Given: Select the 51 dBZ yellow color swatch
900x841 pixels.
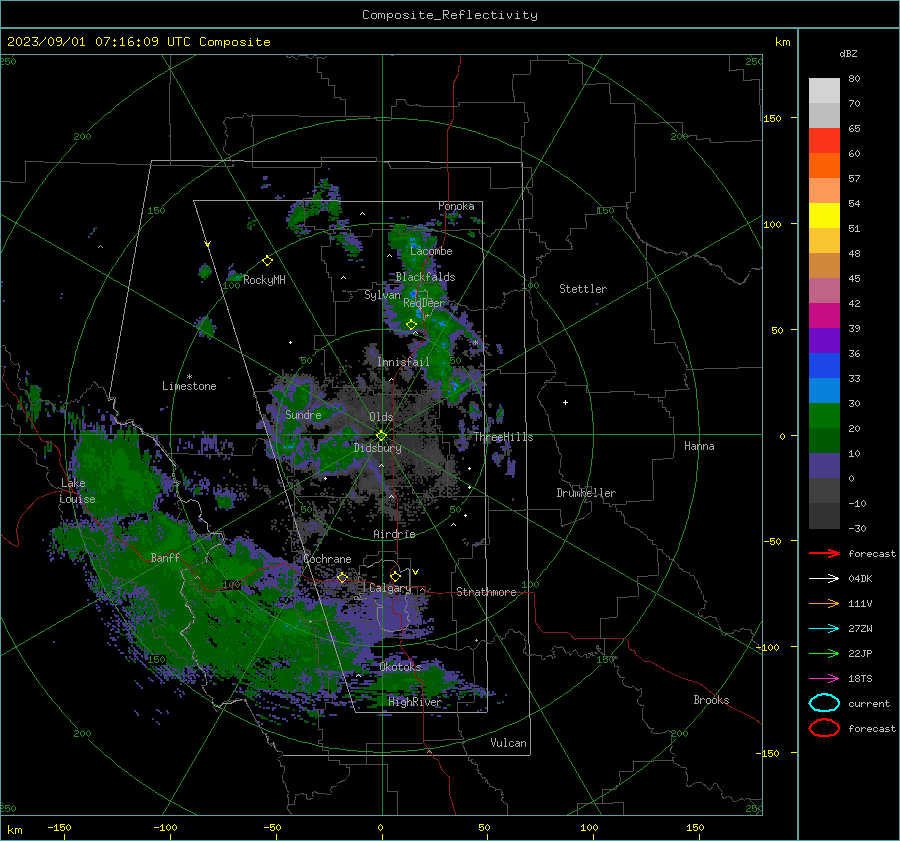Looking at the screenshot, I should pos(824,215).
